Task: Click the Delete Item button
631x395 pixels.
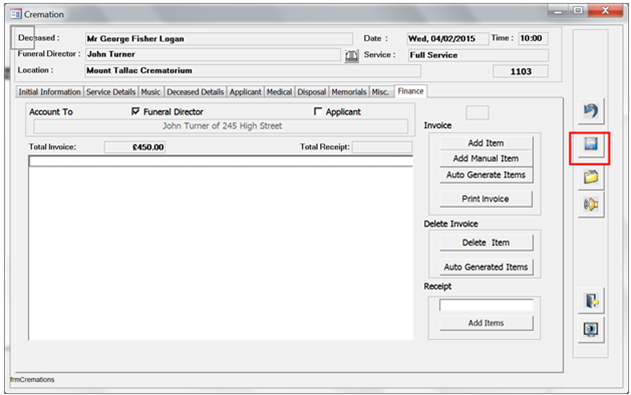Action: point(486,243)
